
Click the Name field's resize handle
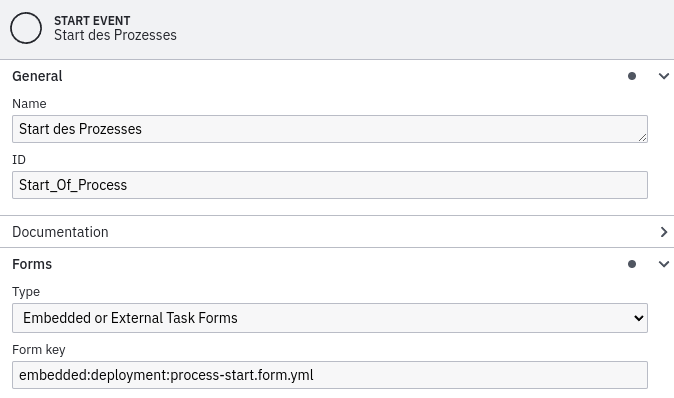[x=642, y=138]
